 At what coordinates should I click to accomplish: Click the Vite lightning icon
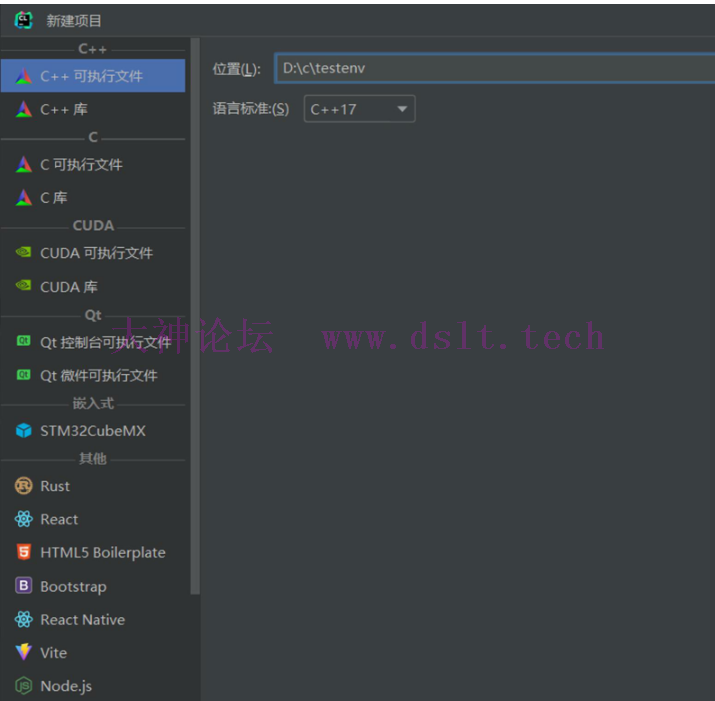click(x=24, y=652)
